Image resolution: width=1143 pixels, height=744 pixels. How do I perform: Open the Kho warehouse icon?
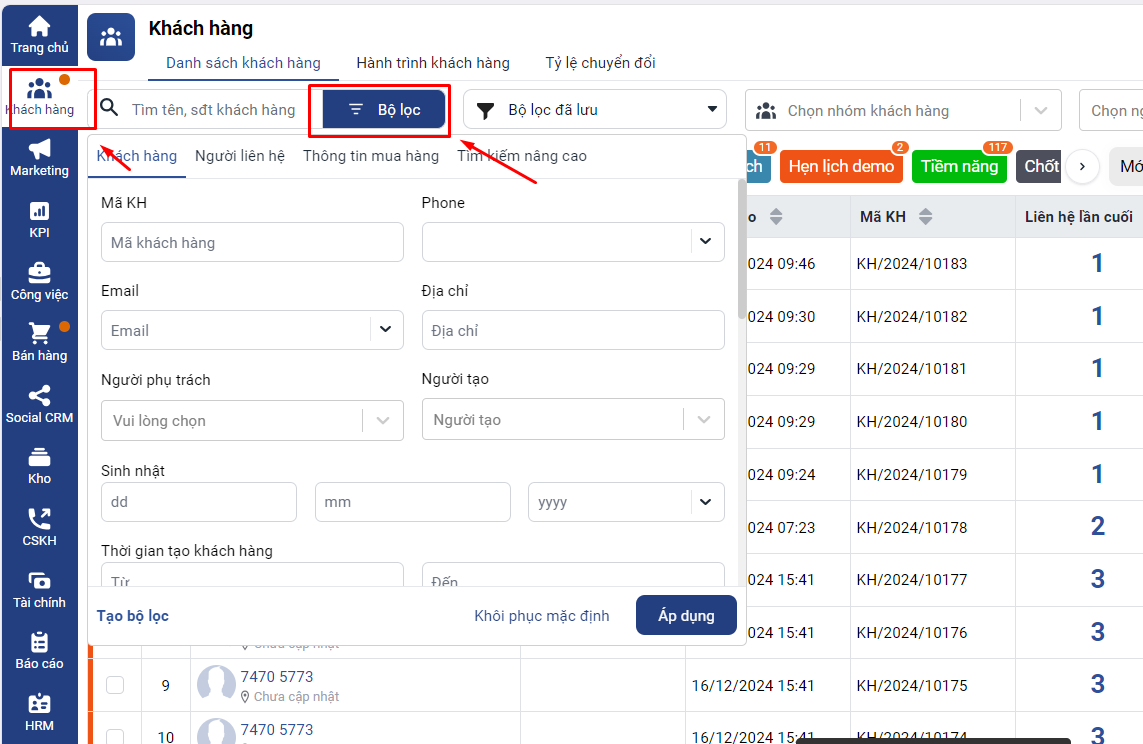39,458
